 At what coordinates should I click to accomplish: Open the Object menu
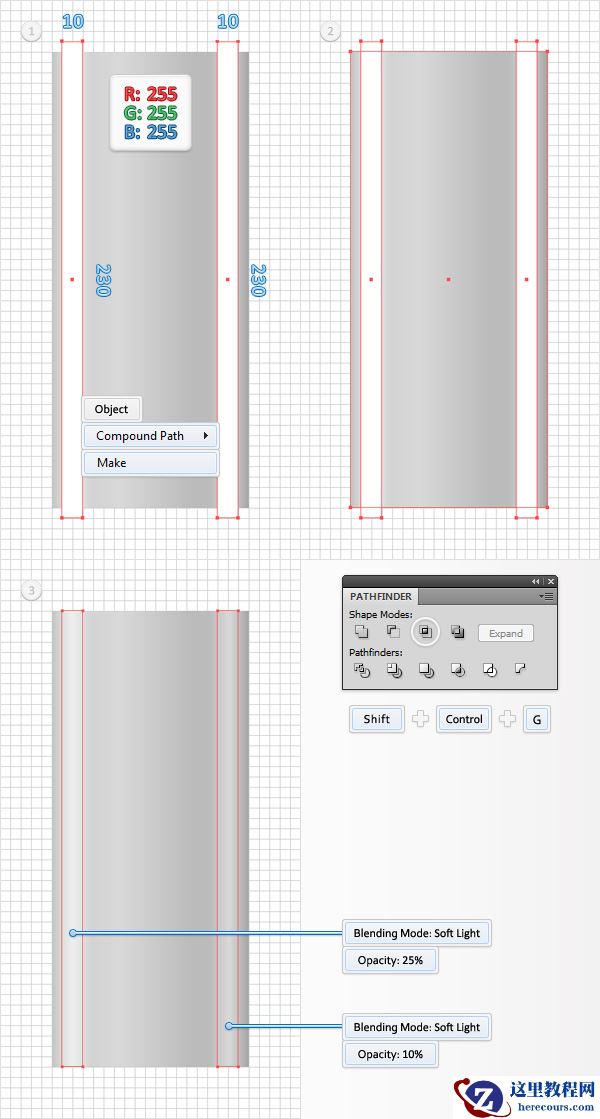[111, 409]
